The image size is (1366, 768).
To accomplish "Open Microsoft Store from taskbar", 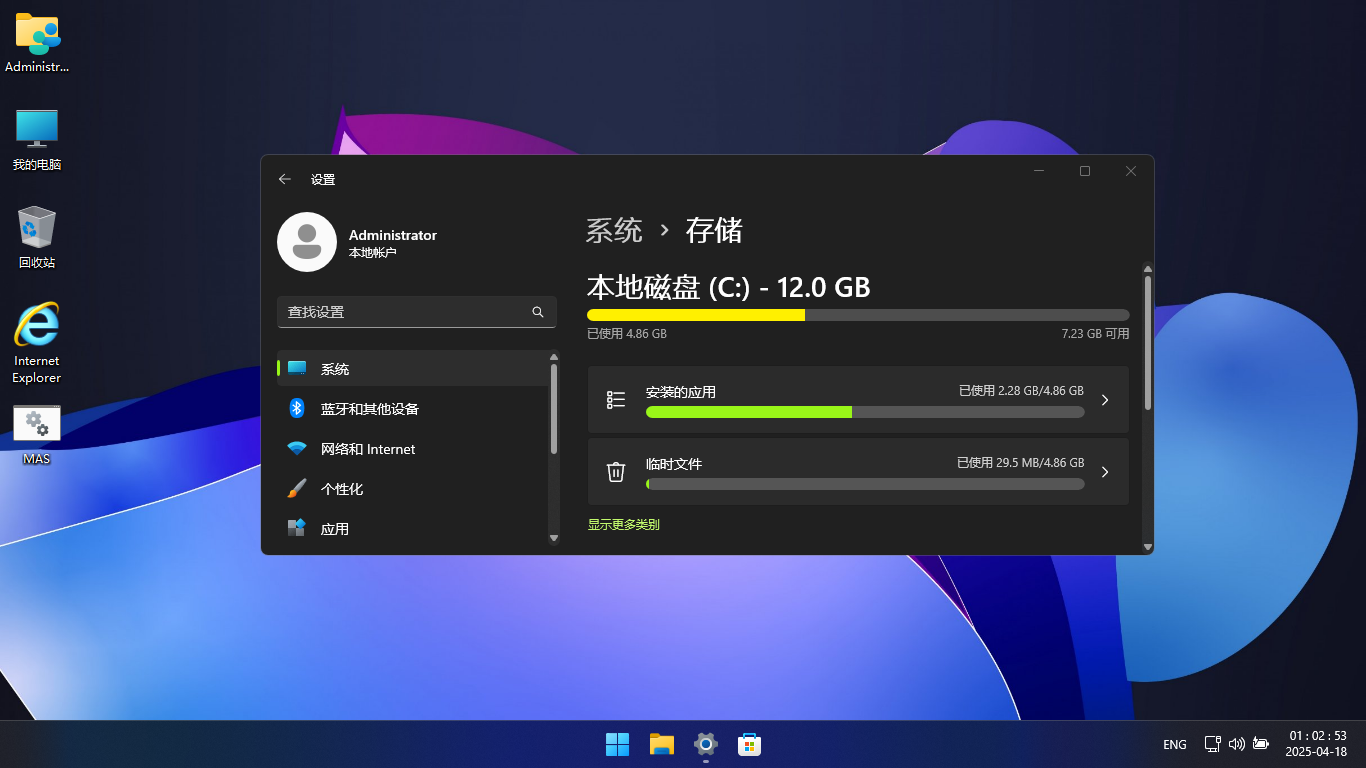I will (x=750, y=744).
